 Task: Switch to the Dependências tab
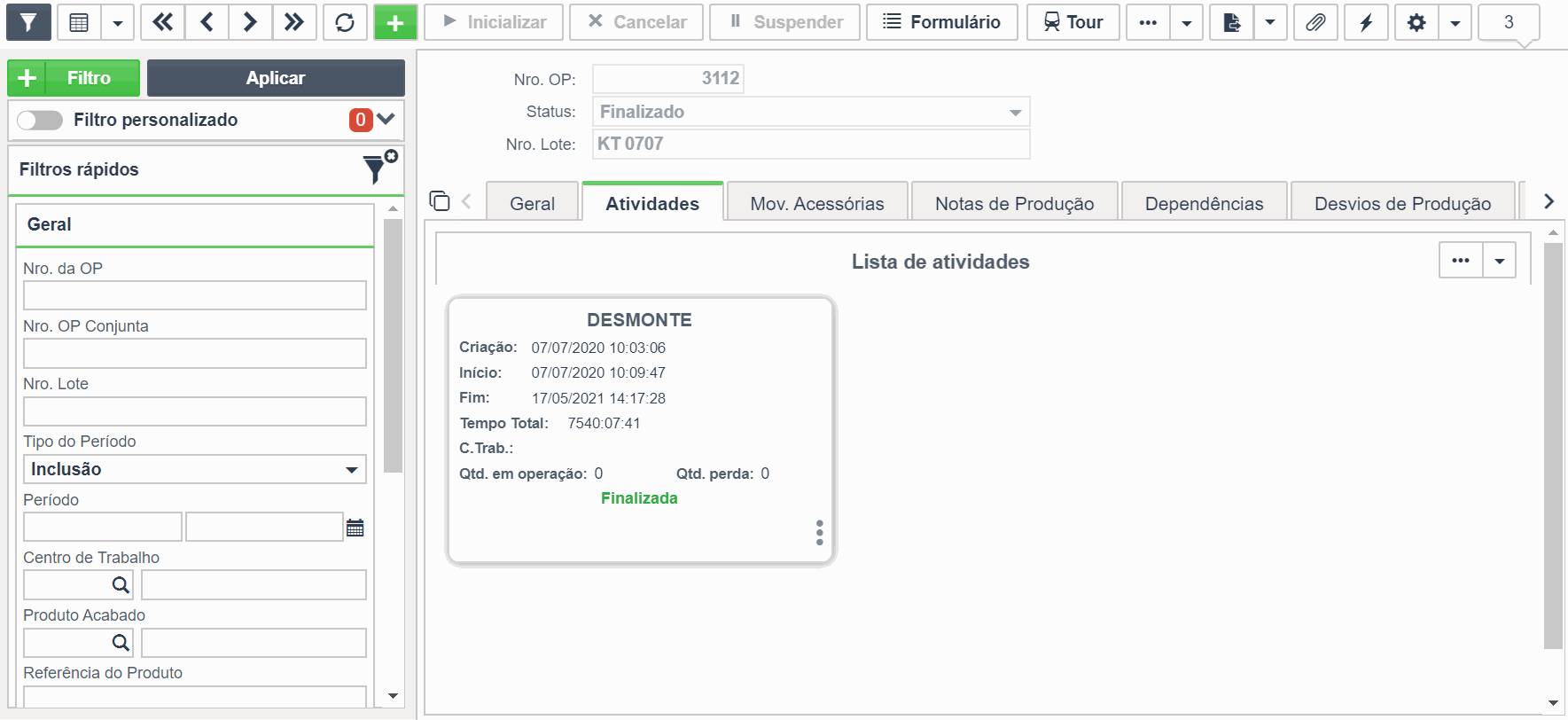pyautogui.click(x=1205, y=203)
